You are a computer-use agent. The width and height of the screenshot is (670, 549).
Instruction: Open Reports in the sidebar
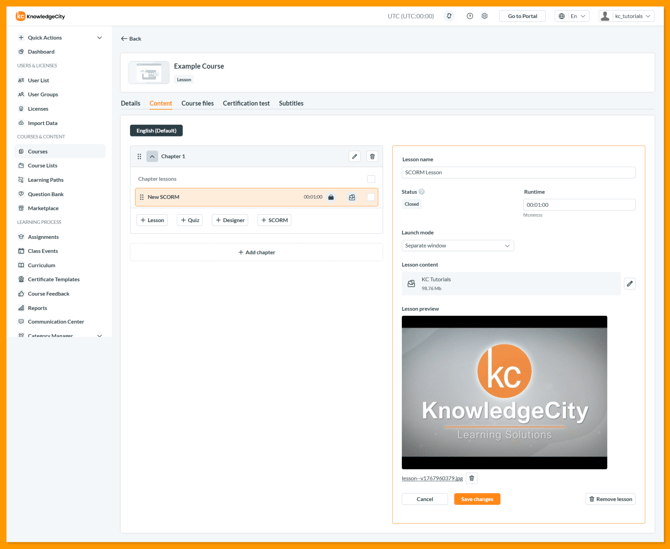point(37,308)
